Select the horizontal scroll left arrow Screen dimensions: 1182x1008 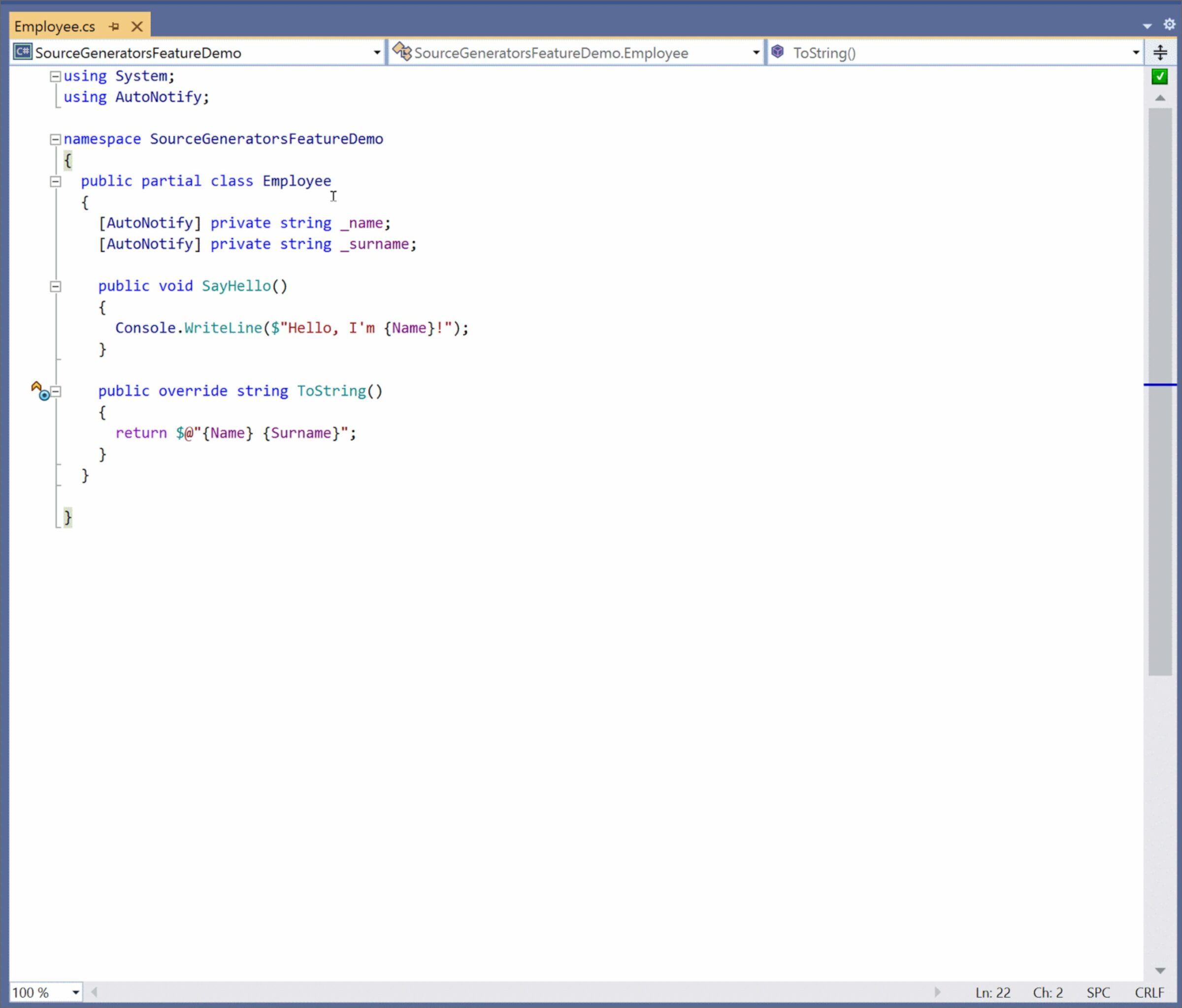tap(93, 991)
